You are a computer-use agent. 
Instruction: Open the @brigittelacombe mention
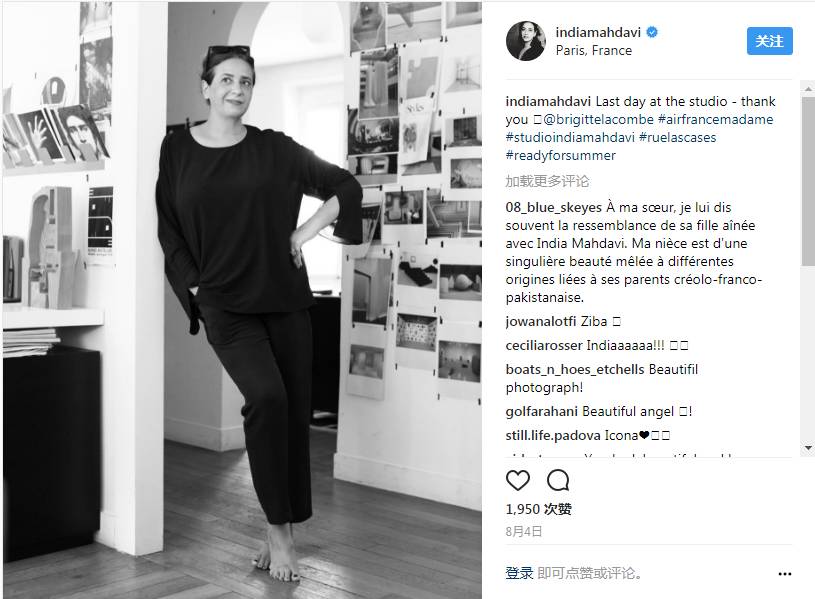click(598, 119)
